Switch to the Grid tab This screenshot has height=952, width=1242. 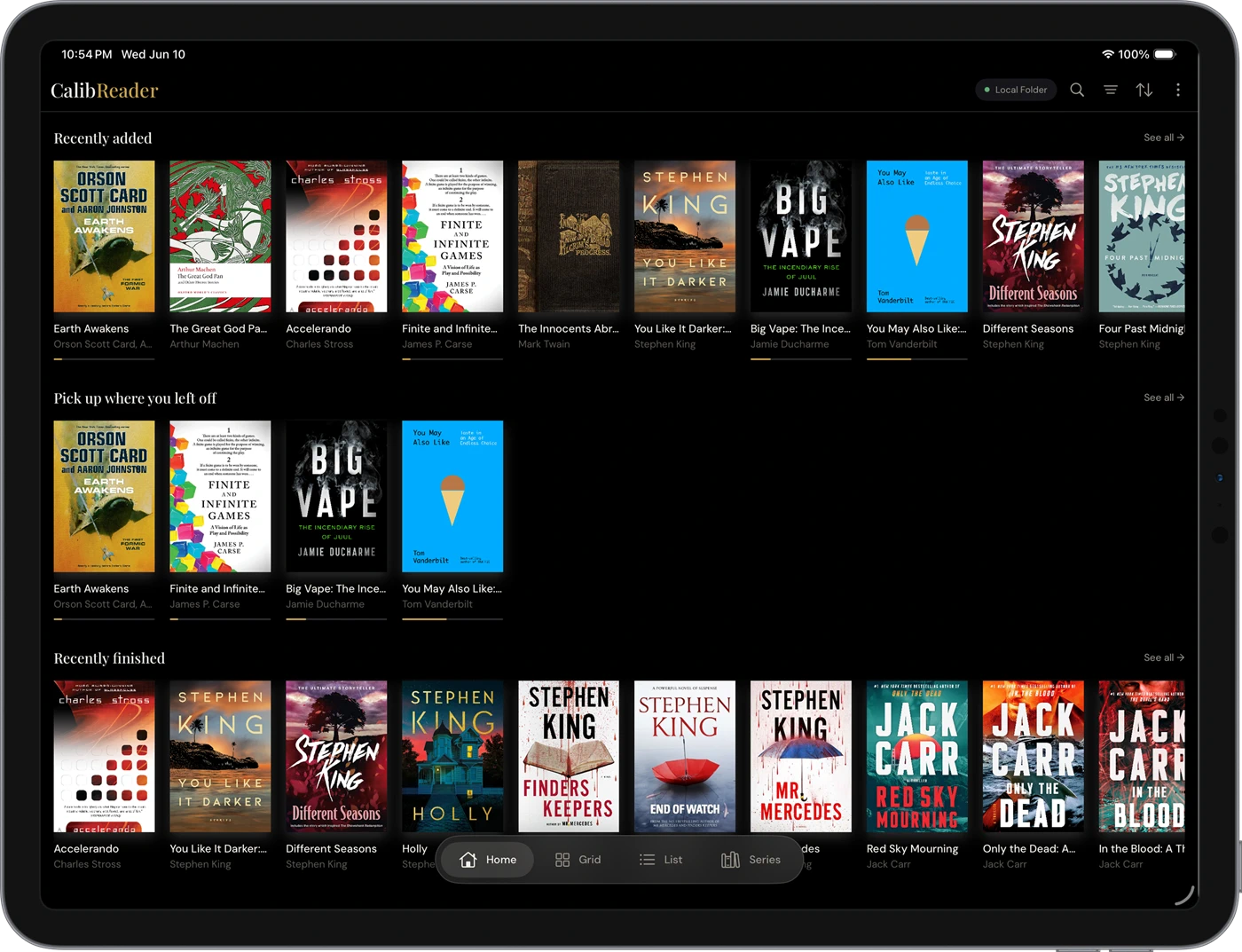578,860
